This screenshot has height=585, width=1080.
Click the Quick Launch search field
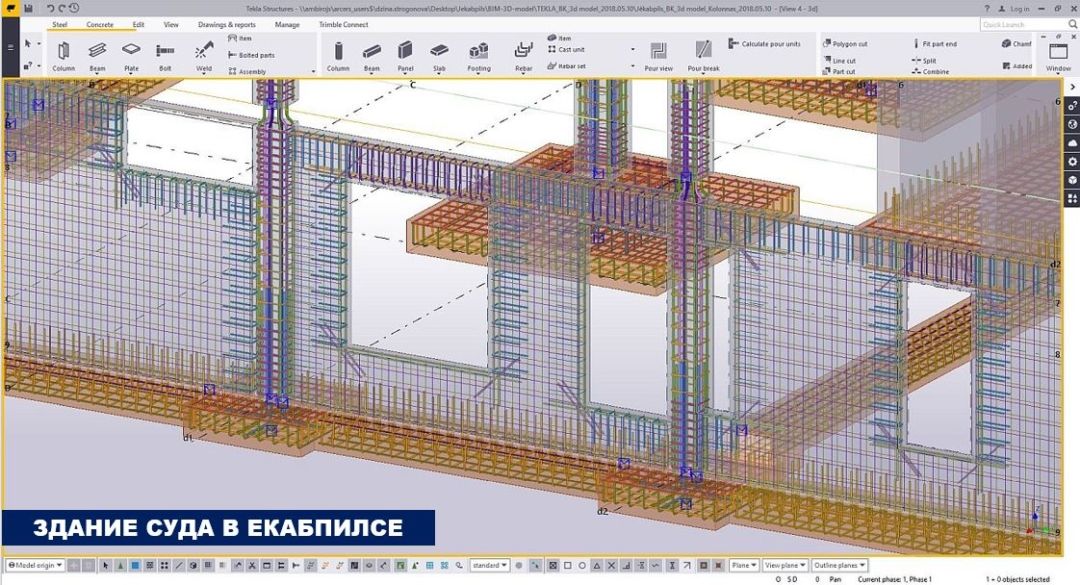click(1018, 24)
